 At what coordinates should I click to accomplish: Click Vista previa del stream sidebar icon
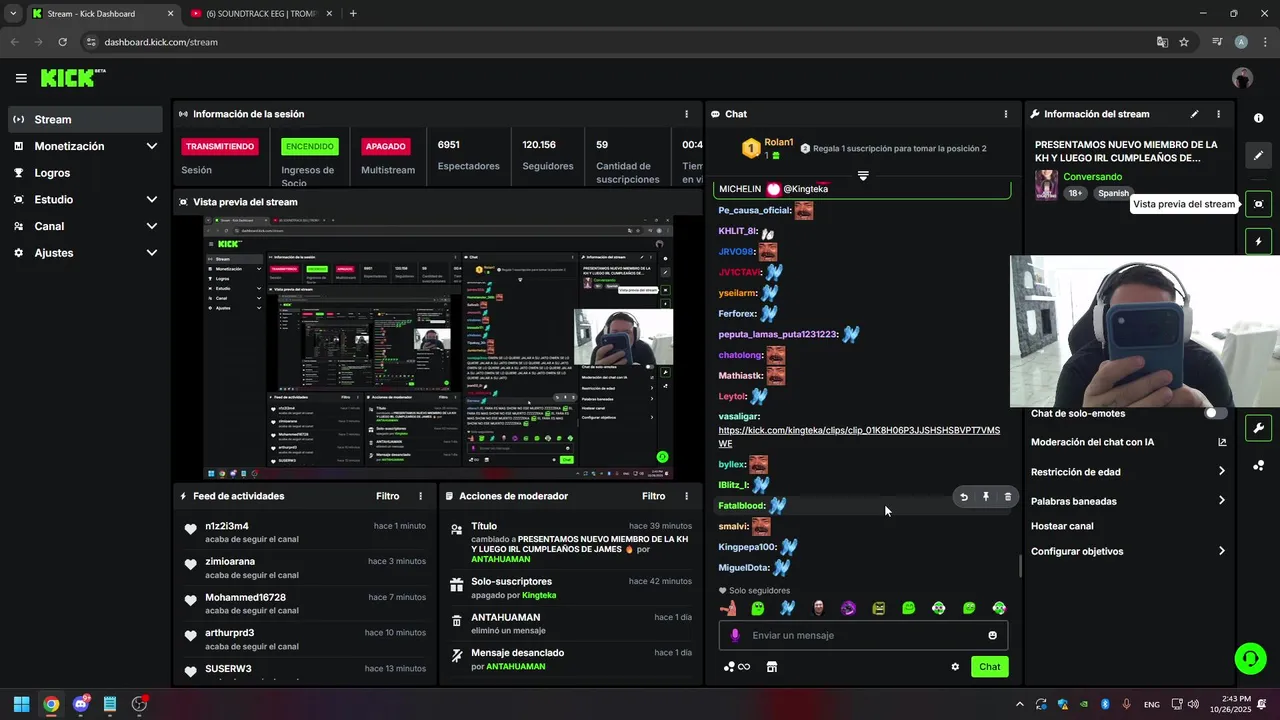[x=1258, y=204]
